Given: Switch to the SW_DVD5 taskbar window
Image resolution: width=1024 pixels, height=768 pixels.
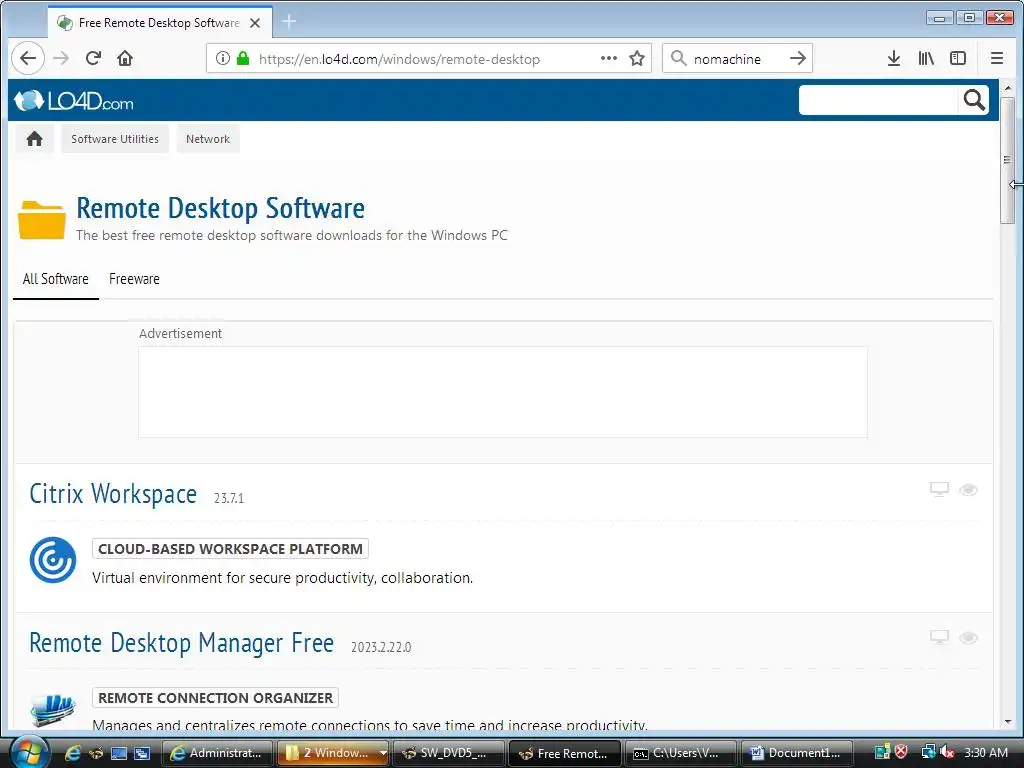Looking at the screenshot, I should click(449, 753).
